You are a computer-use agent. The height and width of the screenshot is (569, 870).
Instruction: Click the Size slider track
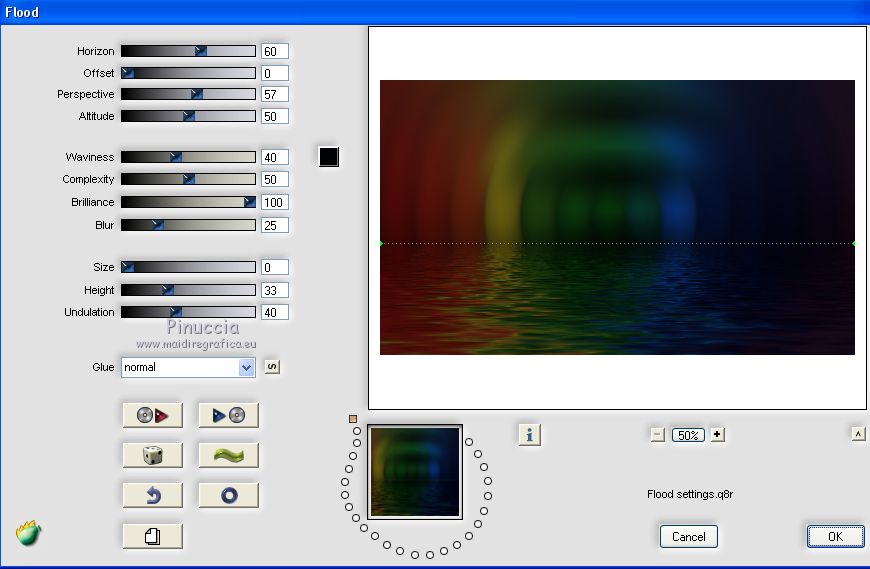click(x=188, y=267)
